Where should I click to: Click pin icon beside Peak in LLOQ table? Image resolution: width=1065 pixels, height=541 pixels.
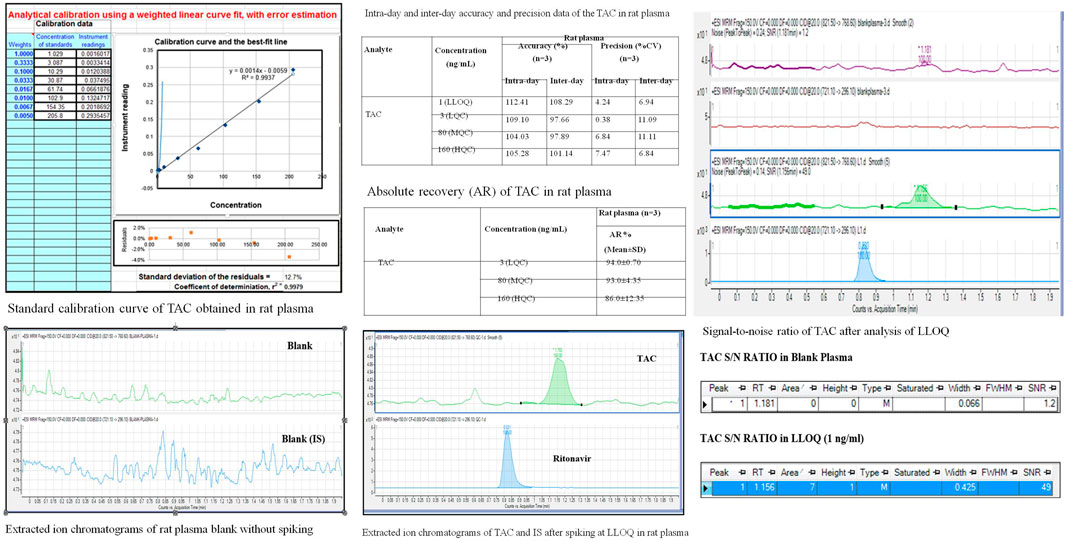[x=740, y=472]
